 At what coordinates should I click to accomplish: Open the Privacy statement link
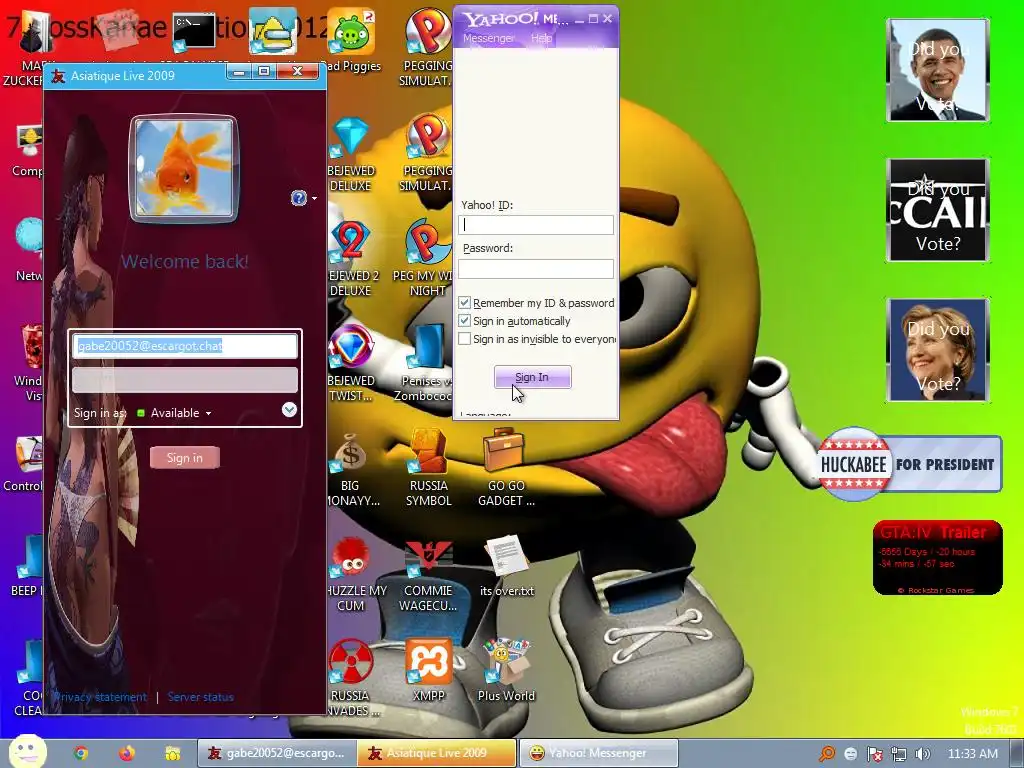[x=100, y=697]
